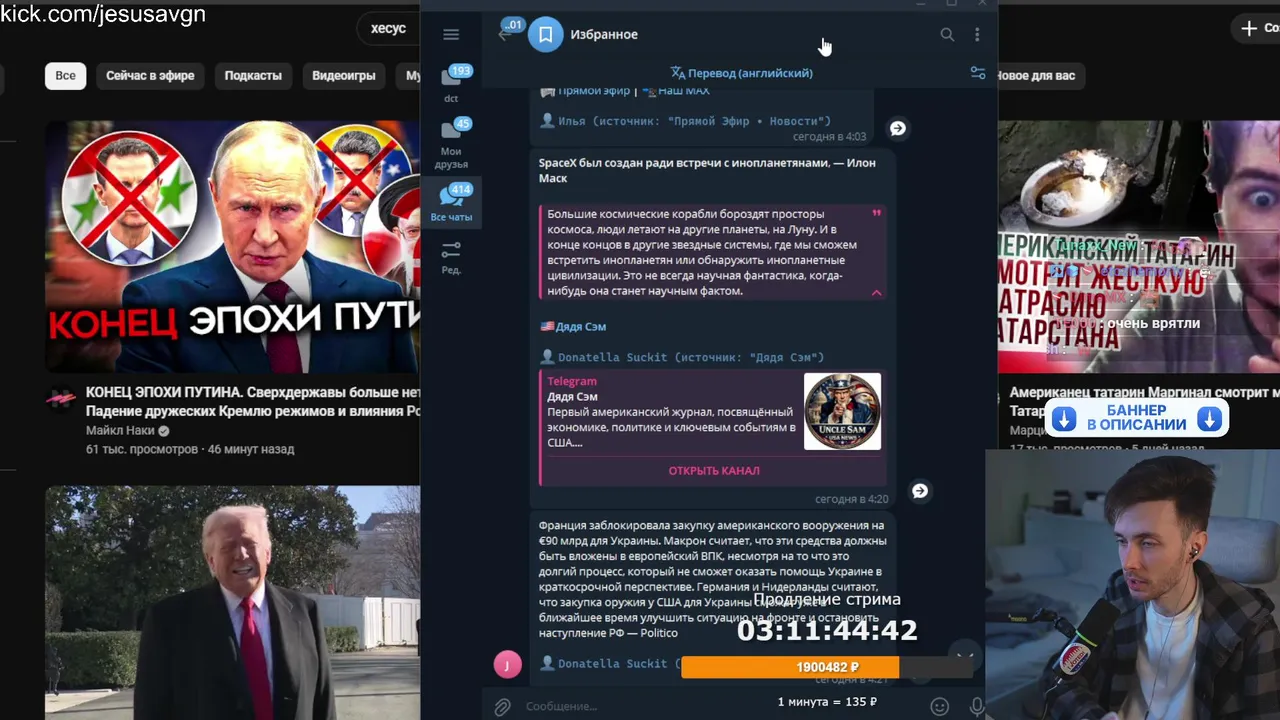Open the Майкл Наки channel link

coord(120,431)
